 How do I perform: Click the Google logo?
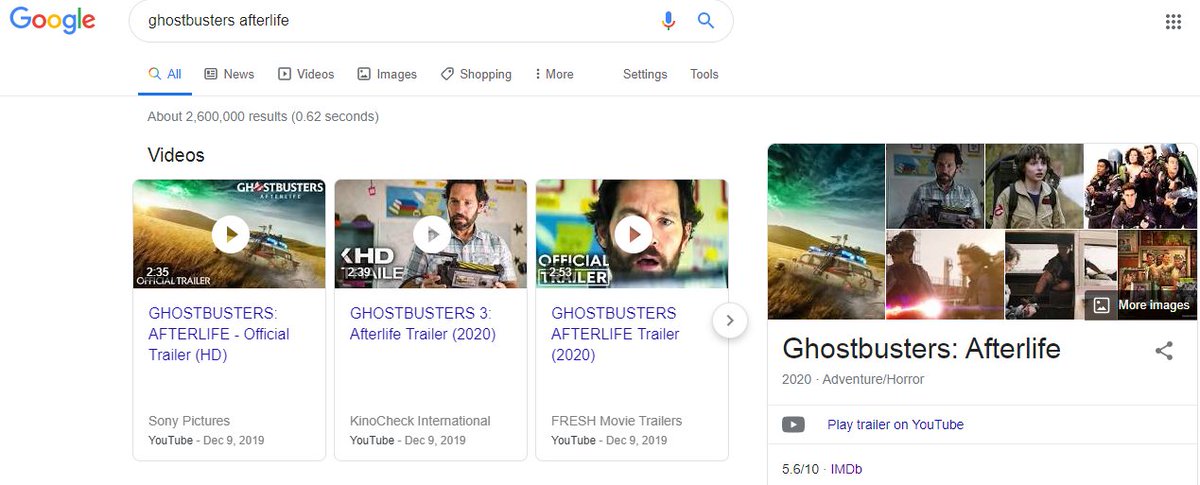[52, 22]
